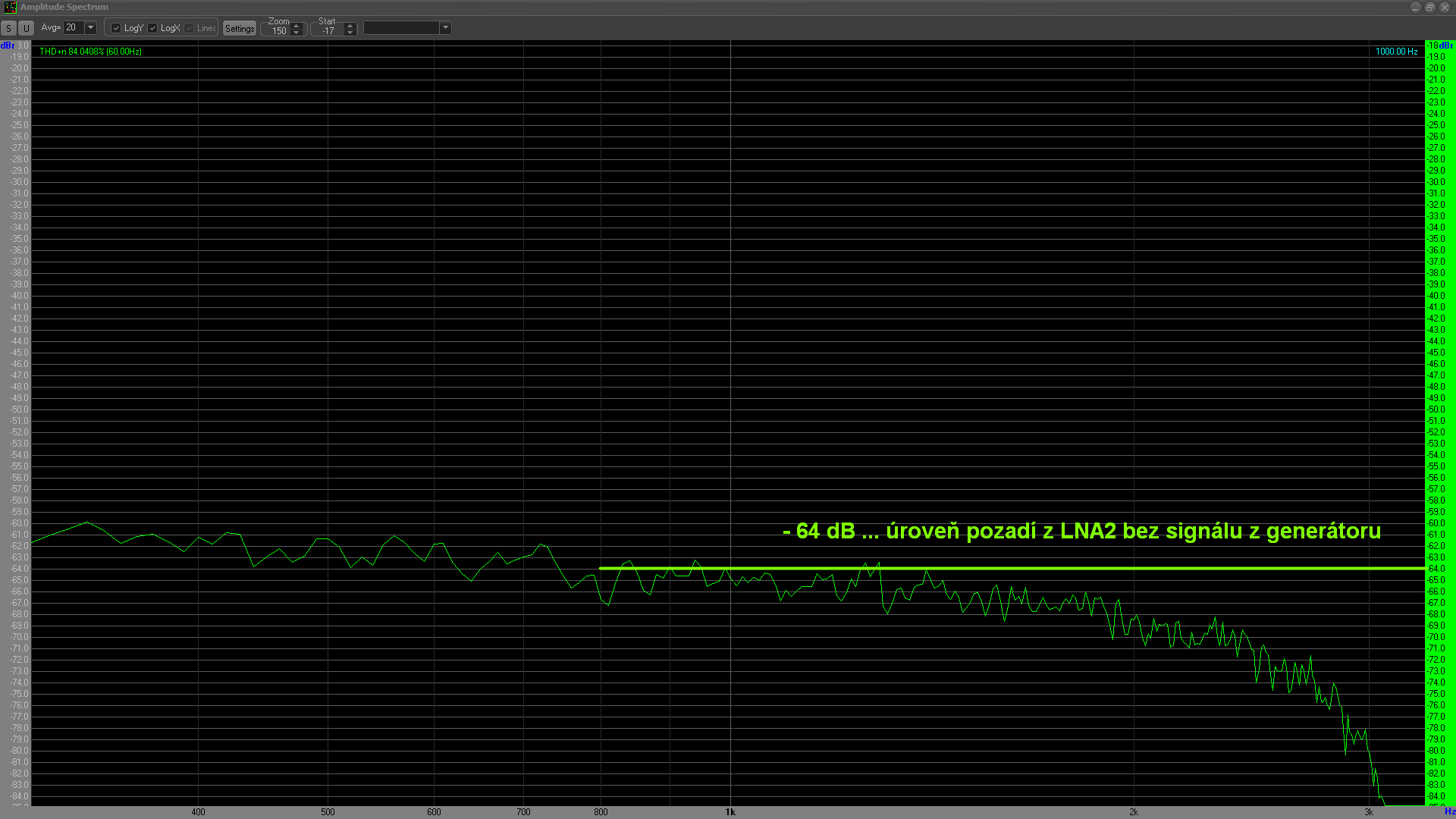
Task: Click the Avg number field
Action: click(73, 28)
